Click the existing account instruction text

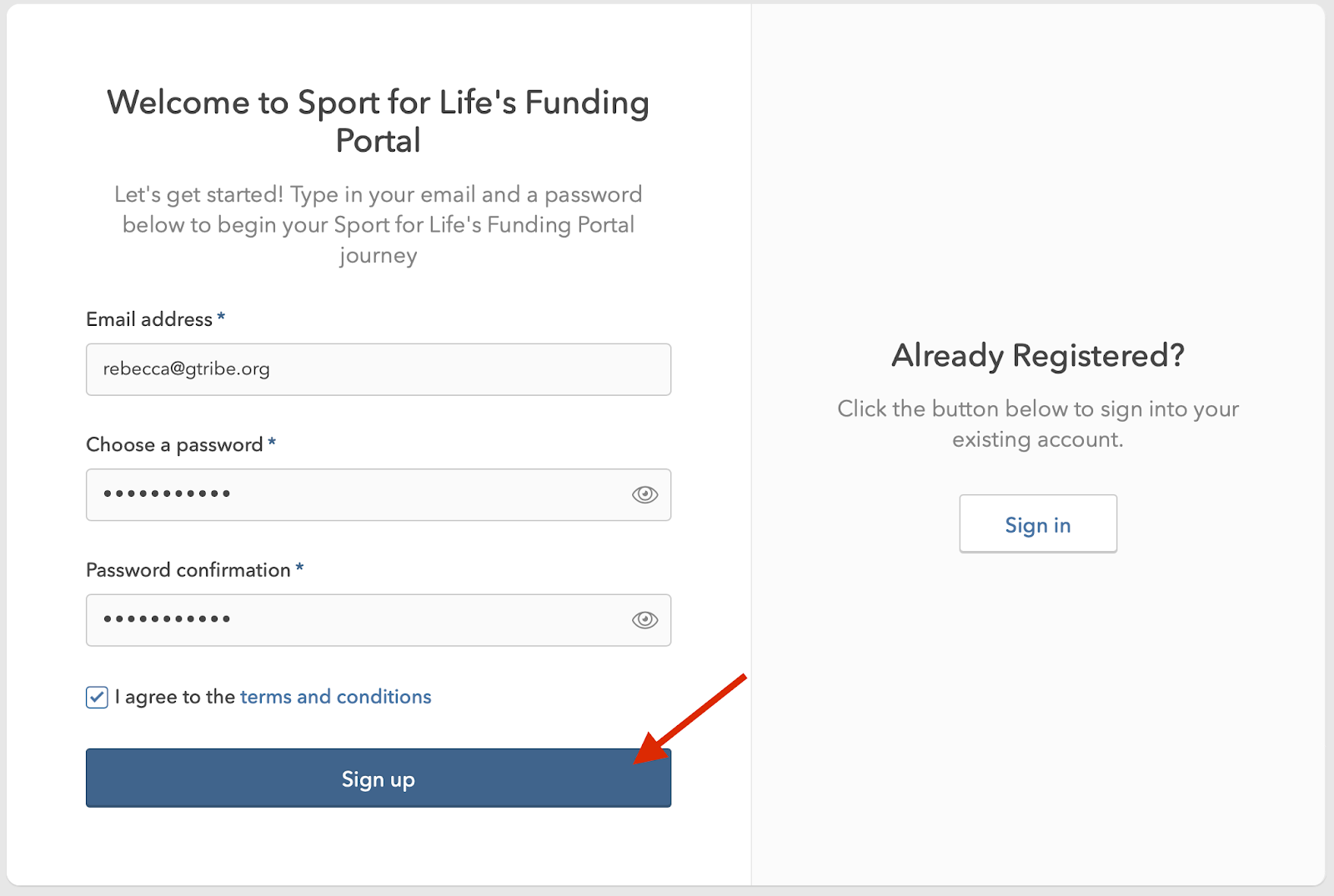point(1037,423)
